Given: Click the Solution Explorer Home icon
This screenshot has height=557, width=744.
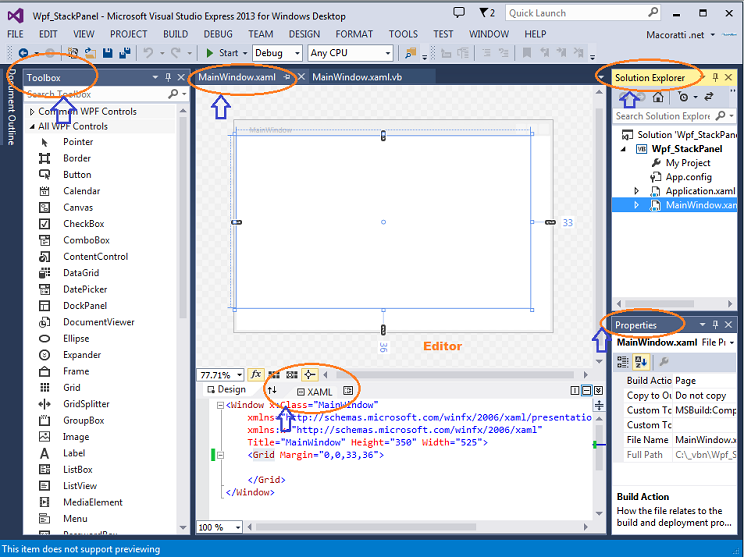Looking at the screenshot, I should click(x=658, y=97).
